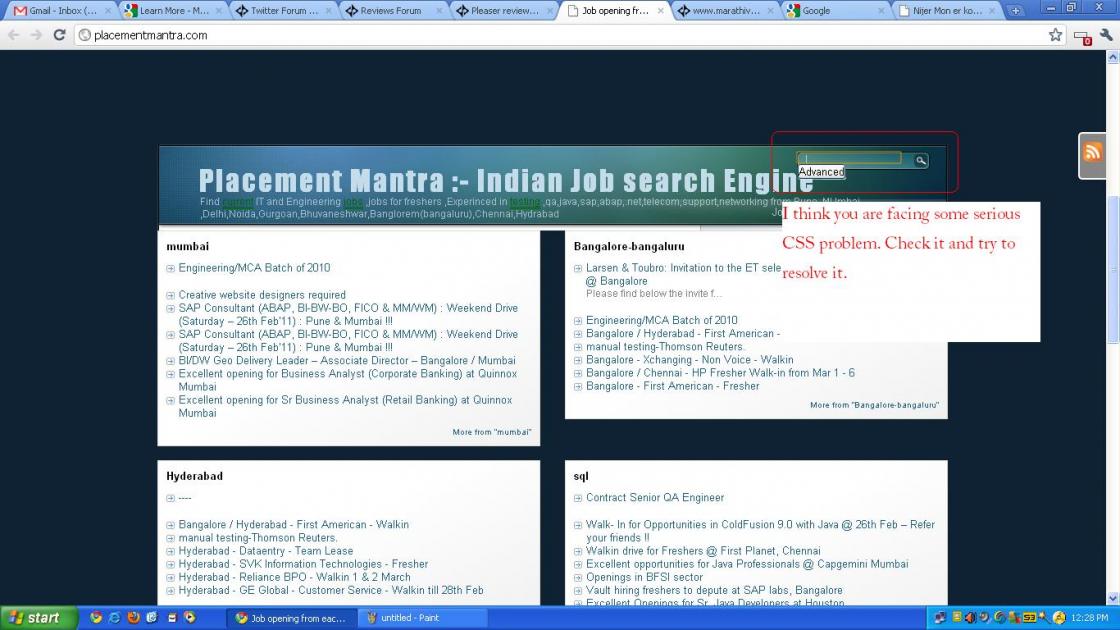Launch Chrome from the quick launch bar
The image size is (1120, 630).
click(96, 618)
